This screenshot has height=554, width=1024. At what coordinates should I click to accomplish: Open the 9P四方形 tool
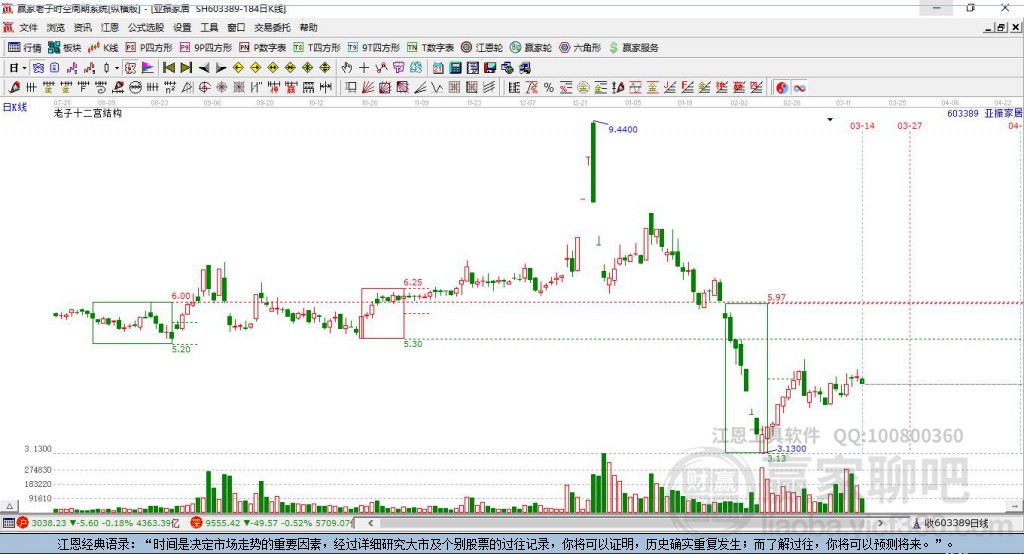tap(206, 48)
